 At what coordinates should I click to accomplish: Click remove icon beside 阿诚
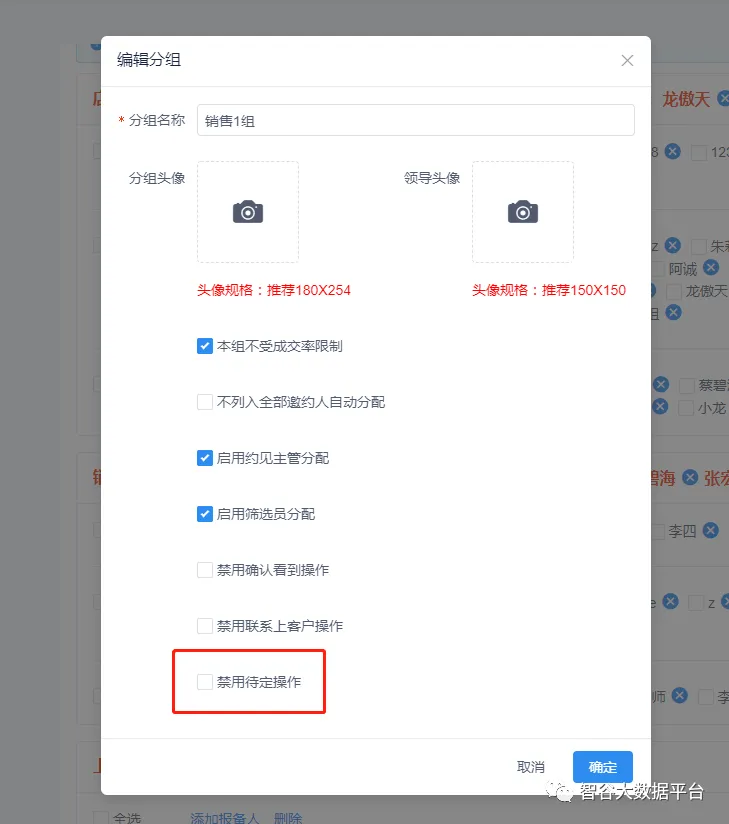coord(710,267)
